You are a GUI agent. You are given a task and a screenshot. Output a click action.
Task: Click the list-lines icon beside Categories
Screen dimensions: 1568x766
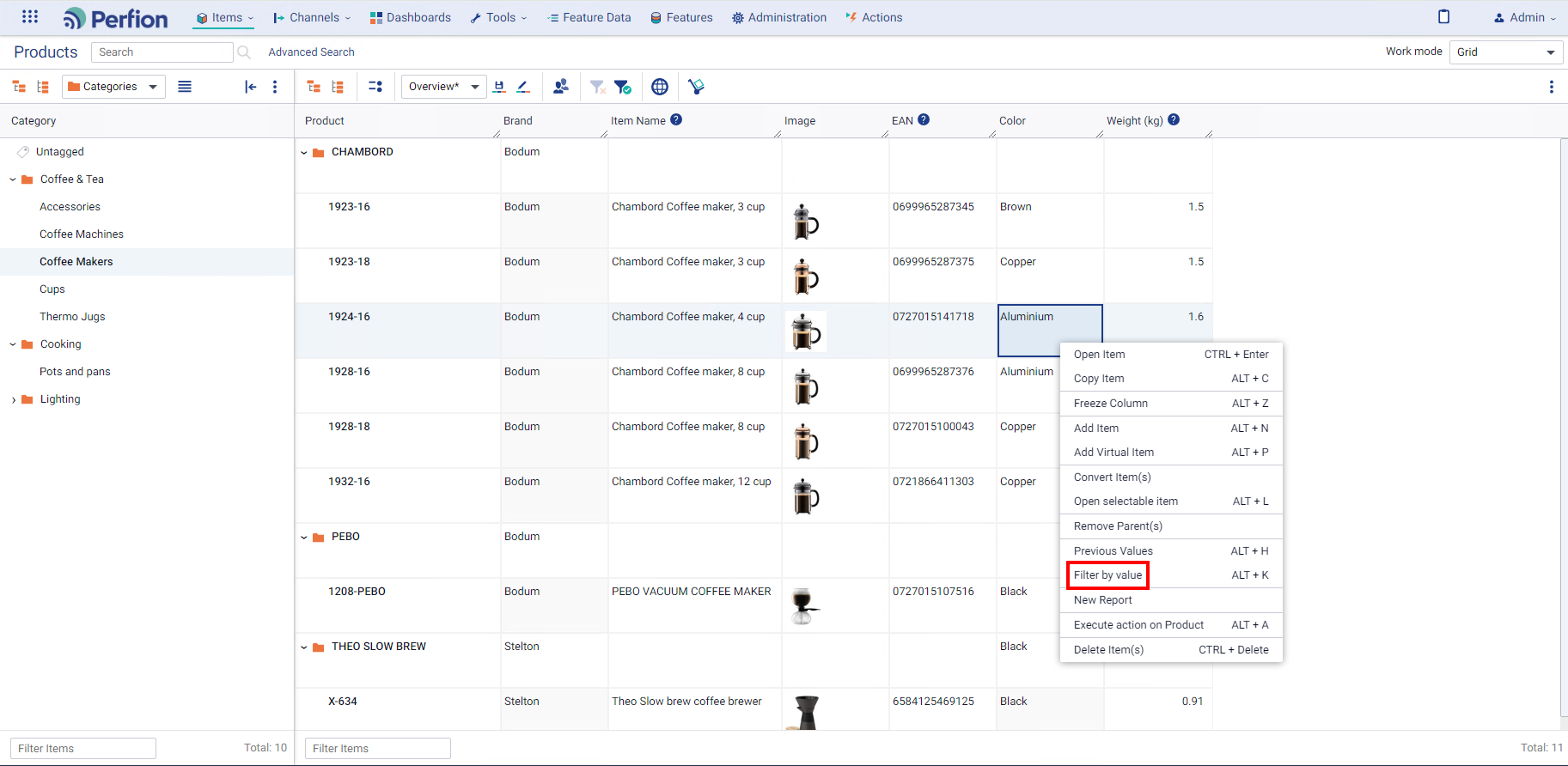pos(185,87)
